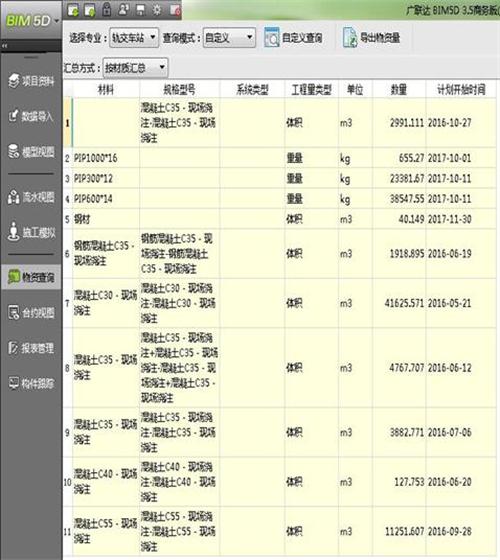Select 施工模拟 in the sidebar
This screenshot has width=500, height=560.
(31, 232)
